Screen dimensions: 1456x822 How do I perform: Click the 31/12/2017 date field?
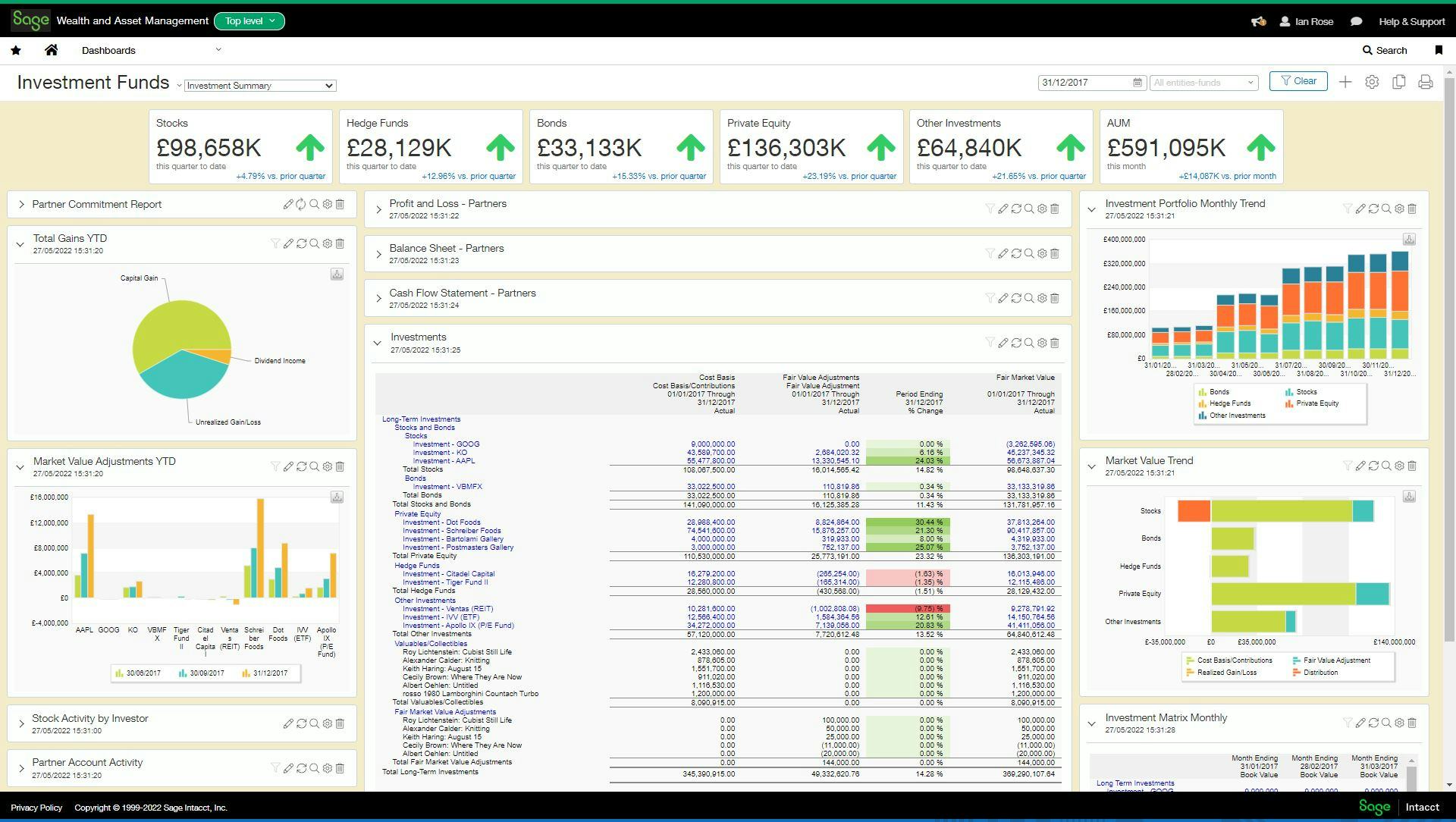tap(1085, 83)
